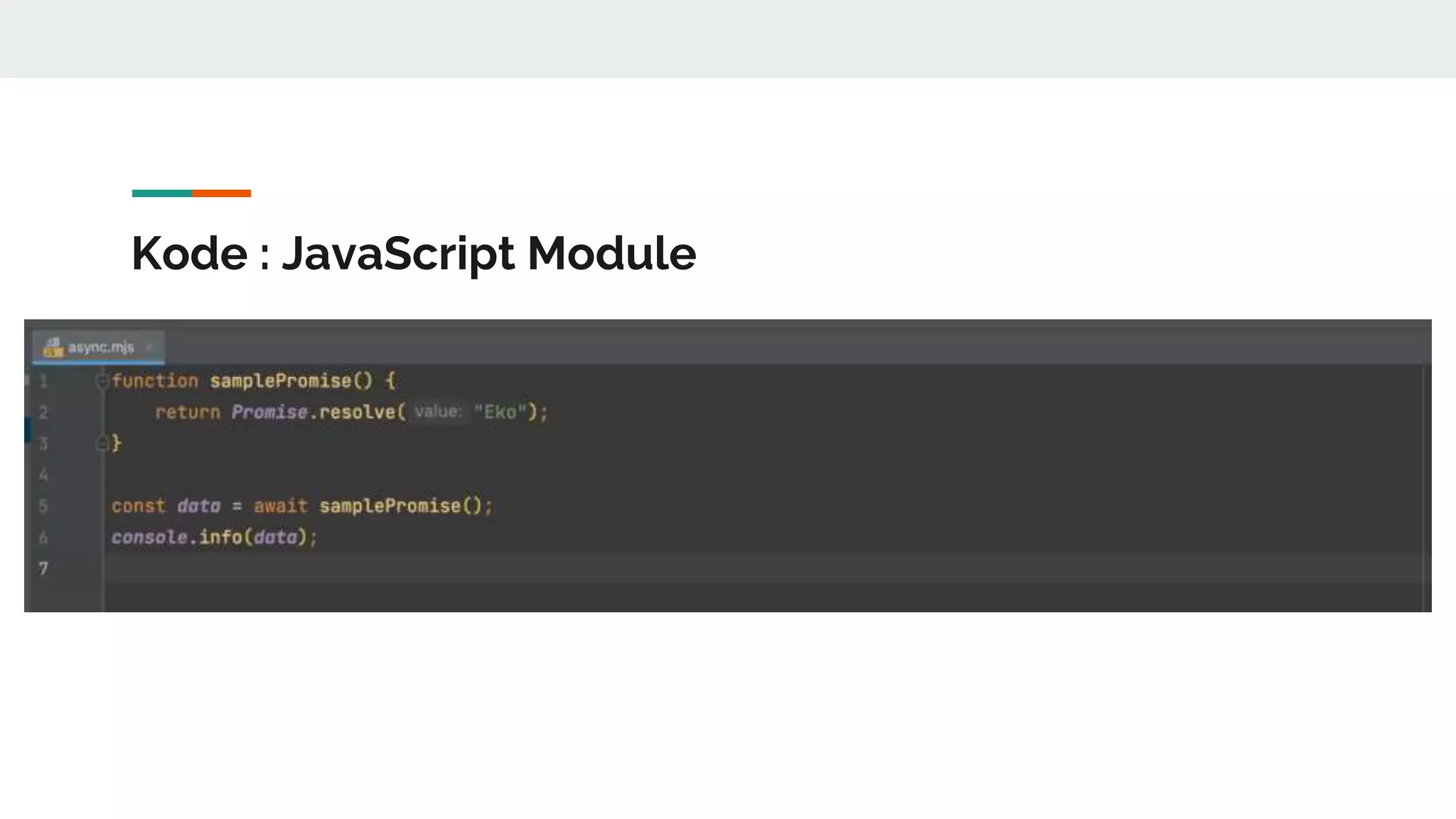Click the fold end marker on line 3

(x=102, y=444)
